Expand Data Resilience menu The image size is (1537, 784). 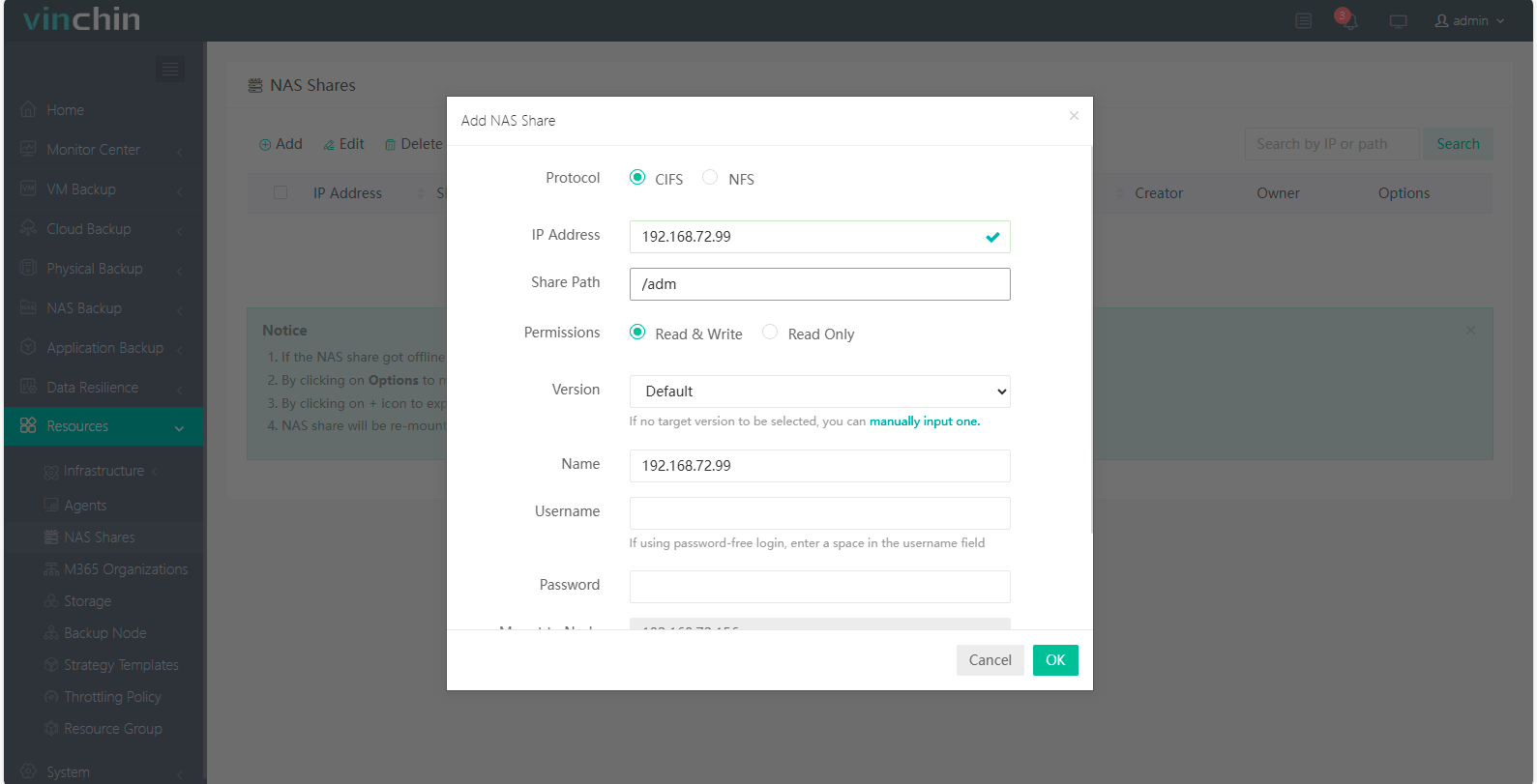(x=102, y=388)
